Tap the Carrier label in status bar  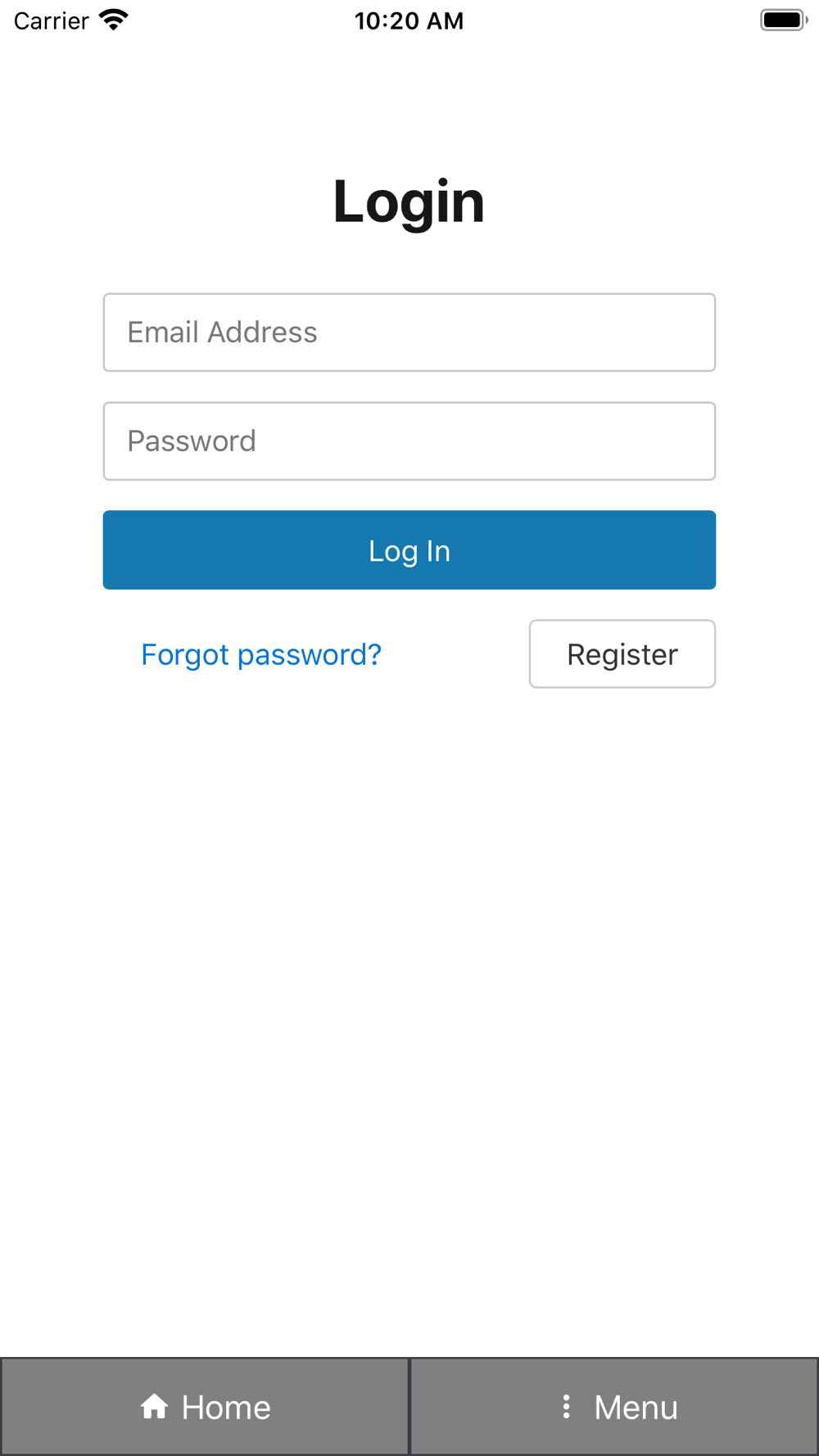tap(51, 20)
